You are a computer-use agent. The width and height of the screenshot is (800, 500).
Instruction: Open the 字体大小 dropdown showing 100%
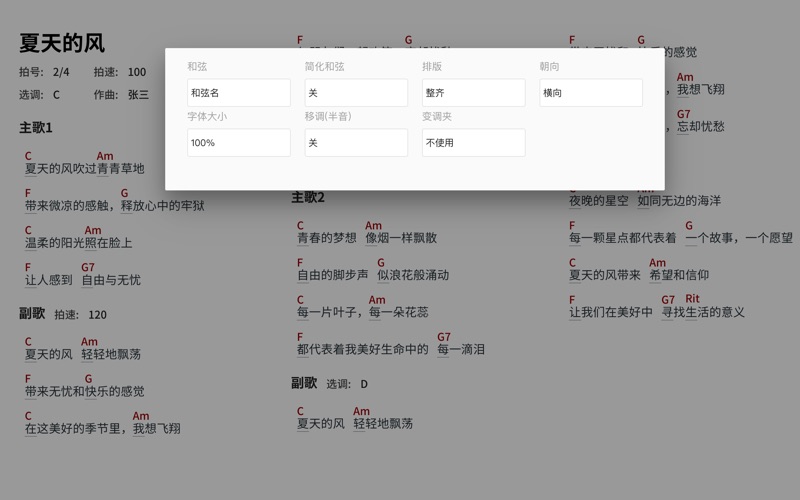click(x=239, y=143)
